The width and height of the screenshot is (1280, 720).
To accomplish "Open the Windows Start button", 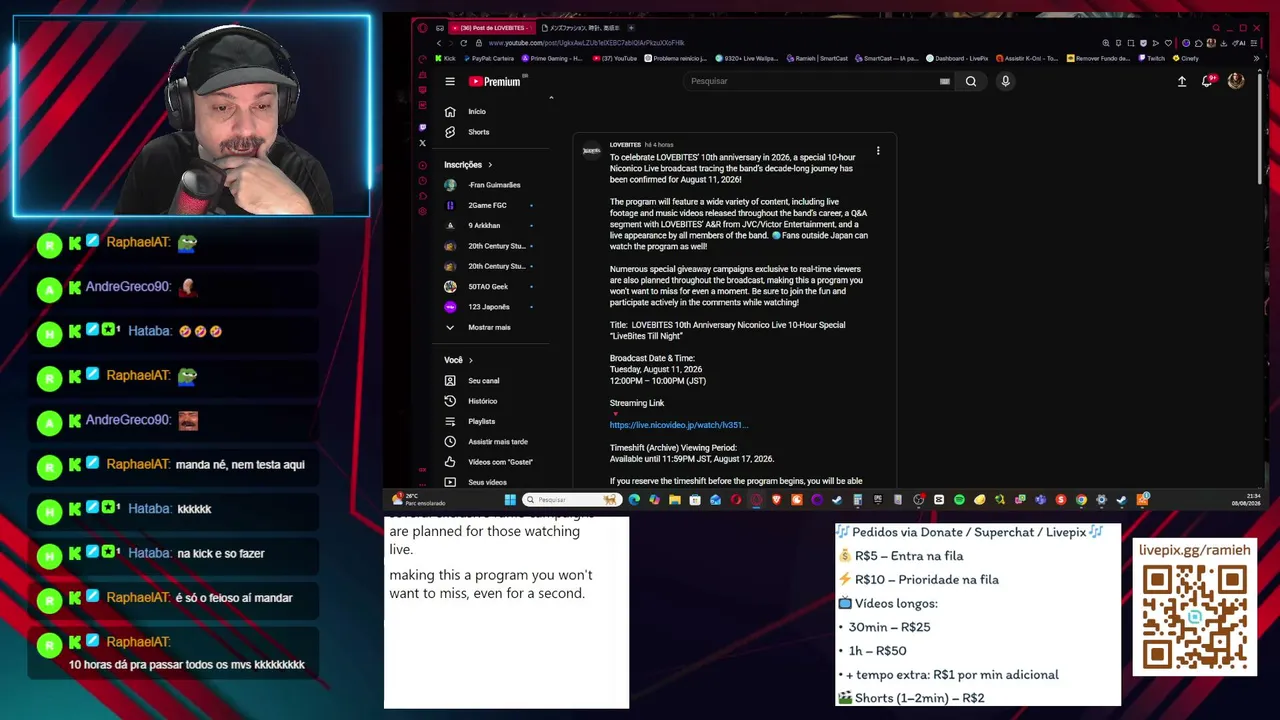I will click(x=510, y=499).
